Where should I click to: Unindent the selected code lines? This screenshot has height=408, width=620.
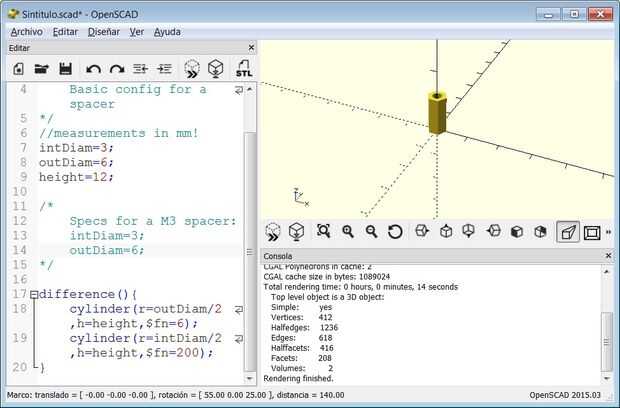coord(140,69)
